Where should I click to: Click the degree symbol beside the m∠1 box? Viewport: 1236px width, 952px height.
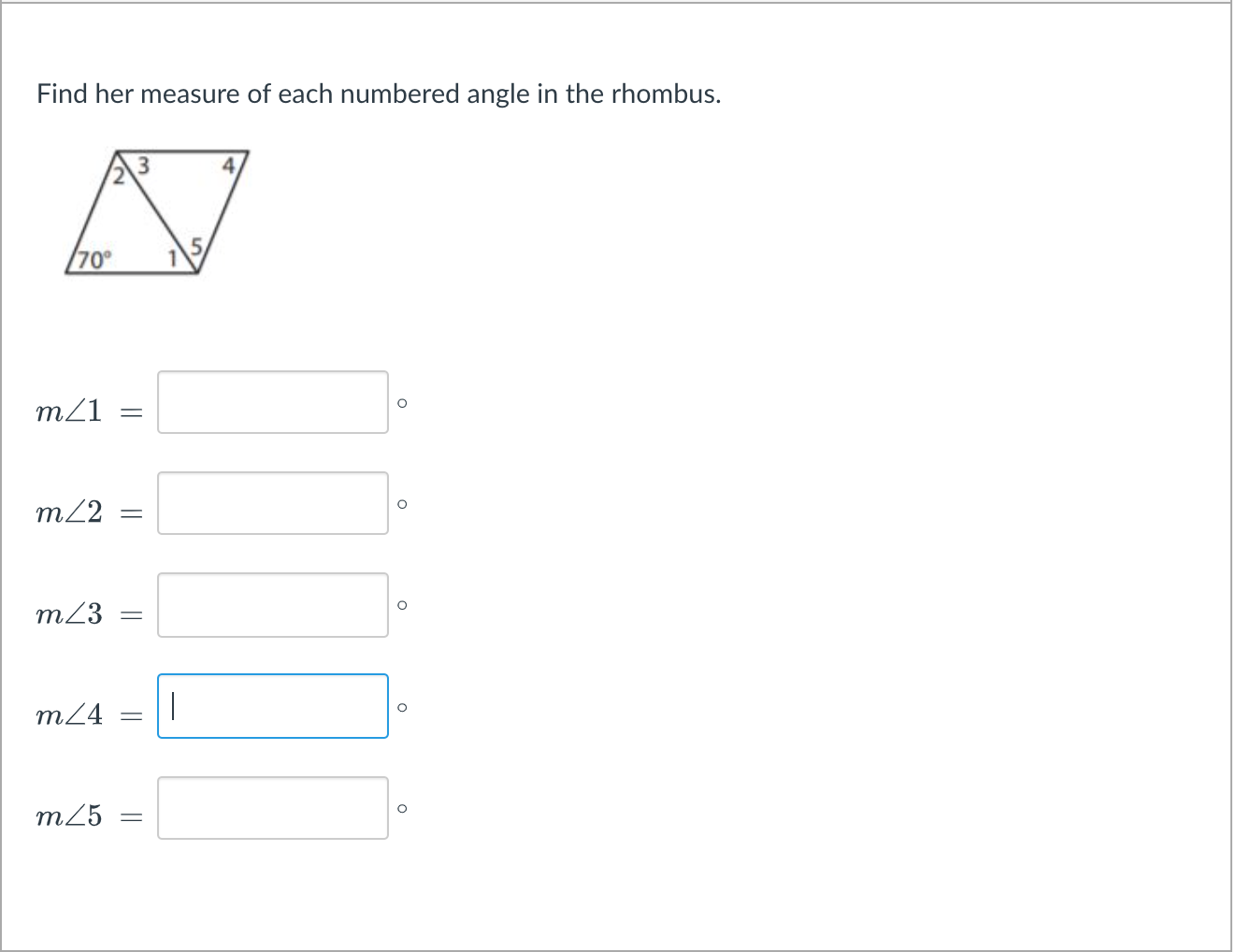click(403, 404)
